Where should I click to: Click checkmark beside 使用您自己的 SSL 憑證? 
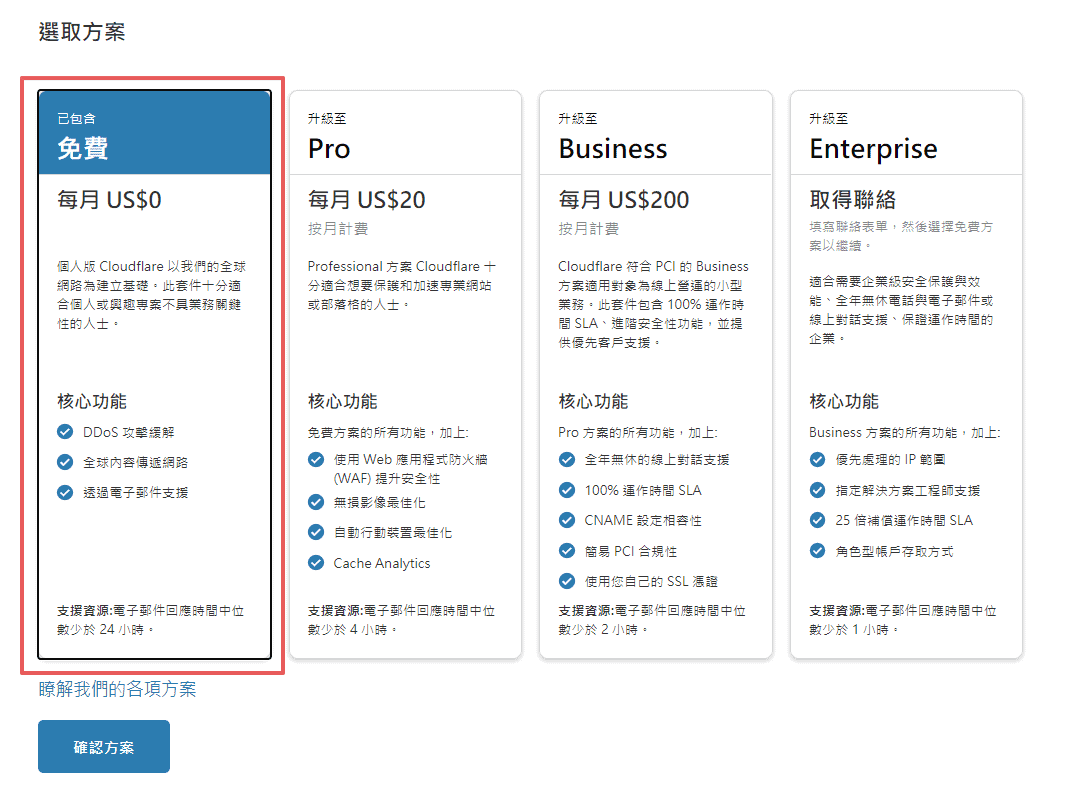point(567,581)
